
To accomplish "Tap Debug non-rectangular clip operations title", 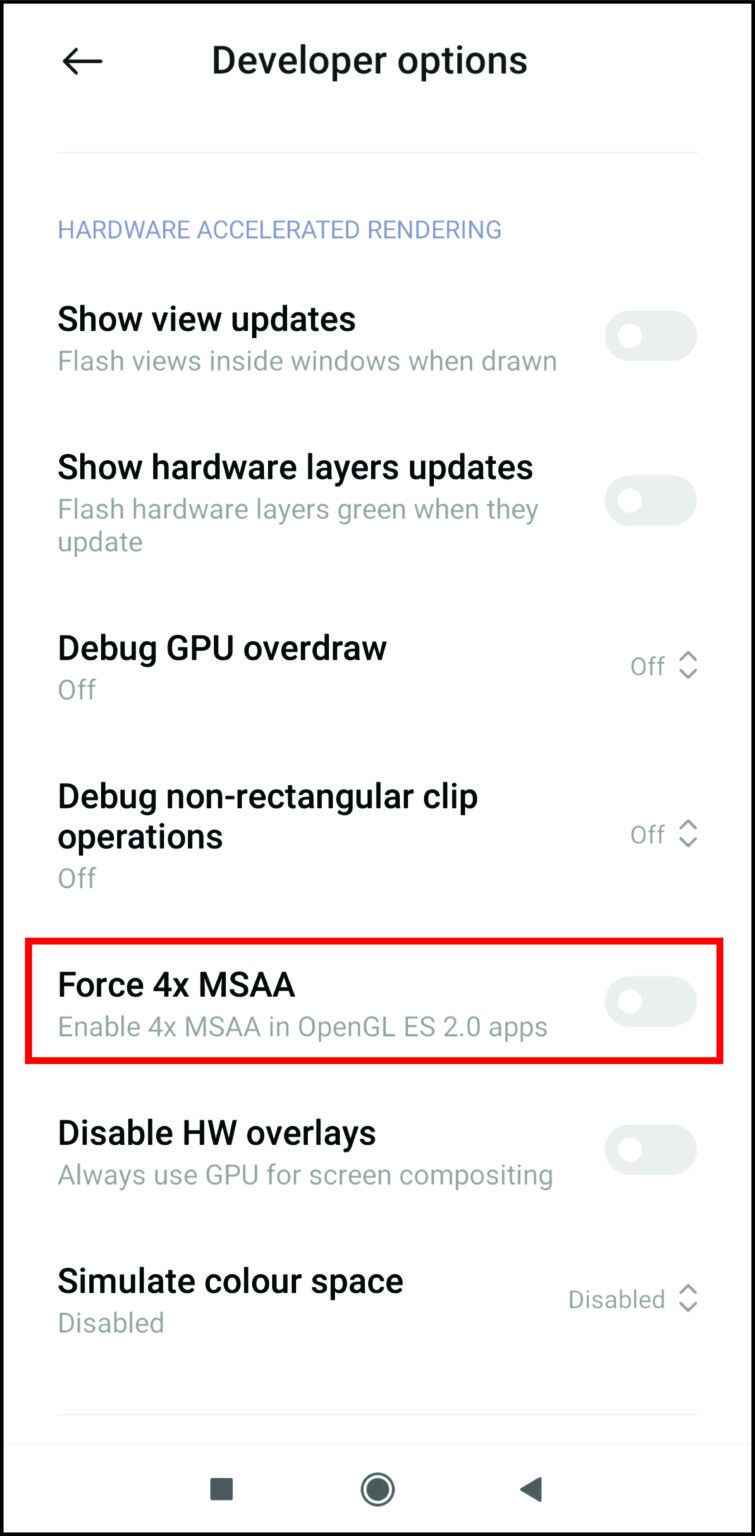I will click(x=268, y=816).
